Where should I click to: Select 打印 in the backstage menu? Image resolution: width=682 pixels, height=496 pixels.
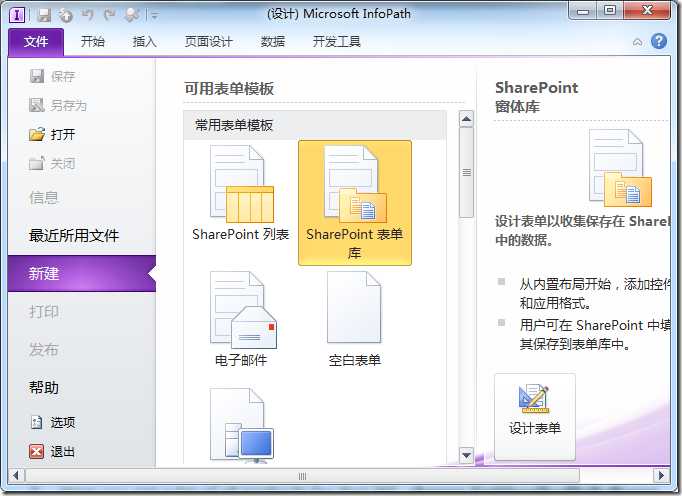[x=43, y=312]
